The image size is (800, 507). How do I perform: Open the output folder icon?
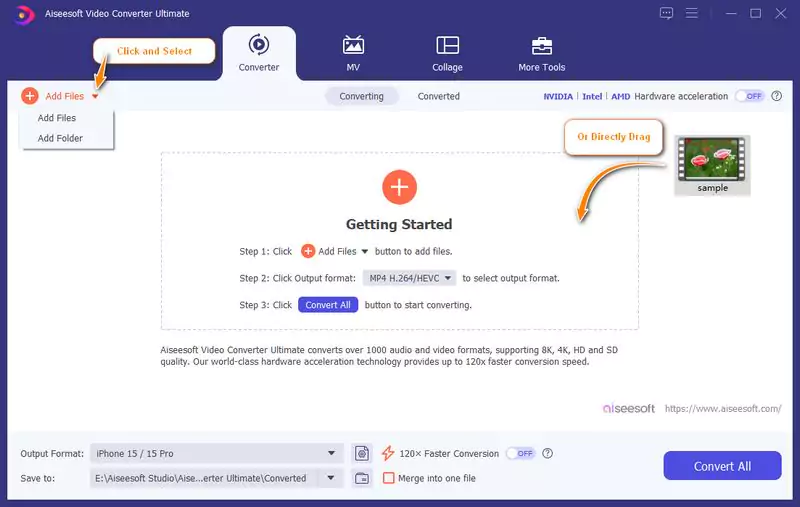coord(362,478)
